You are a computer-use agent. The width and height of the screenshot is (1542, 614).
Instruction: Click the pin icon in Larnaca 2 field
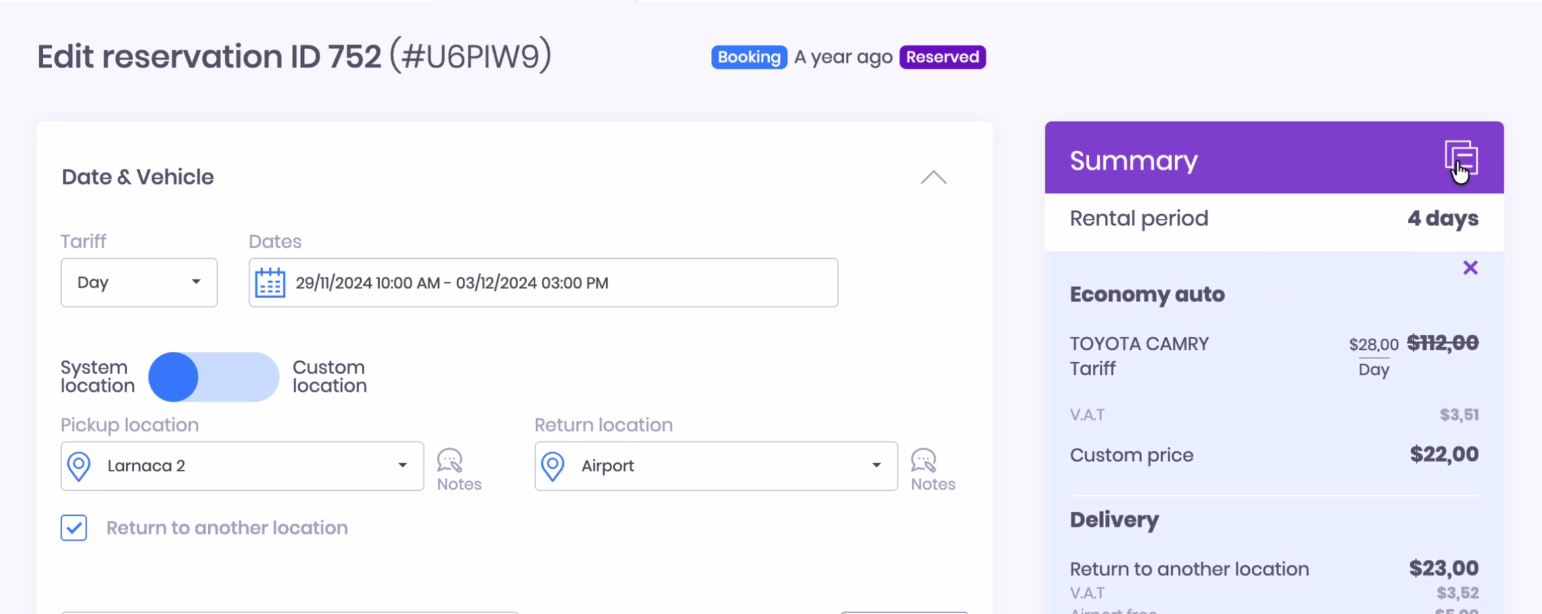79,466
